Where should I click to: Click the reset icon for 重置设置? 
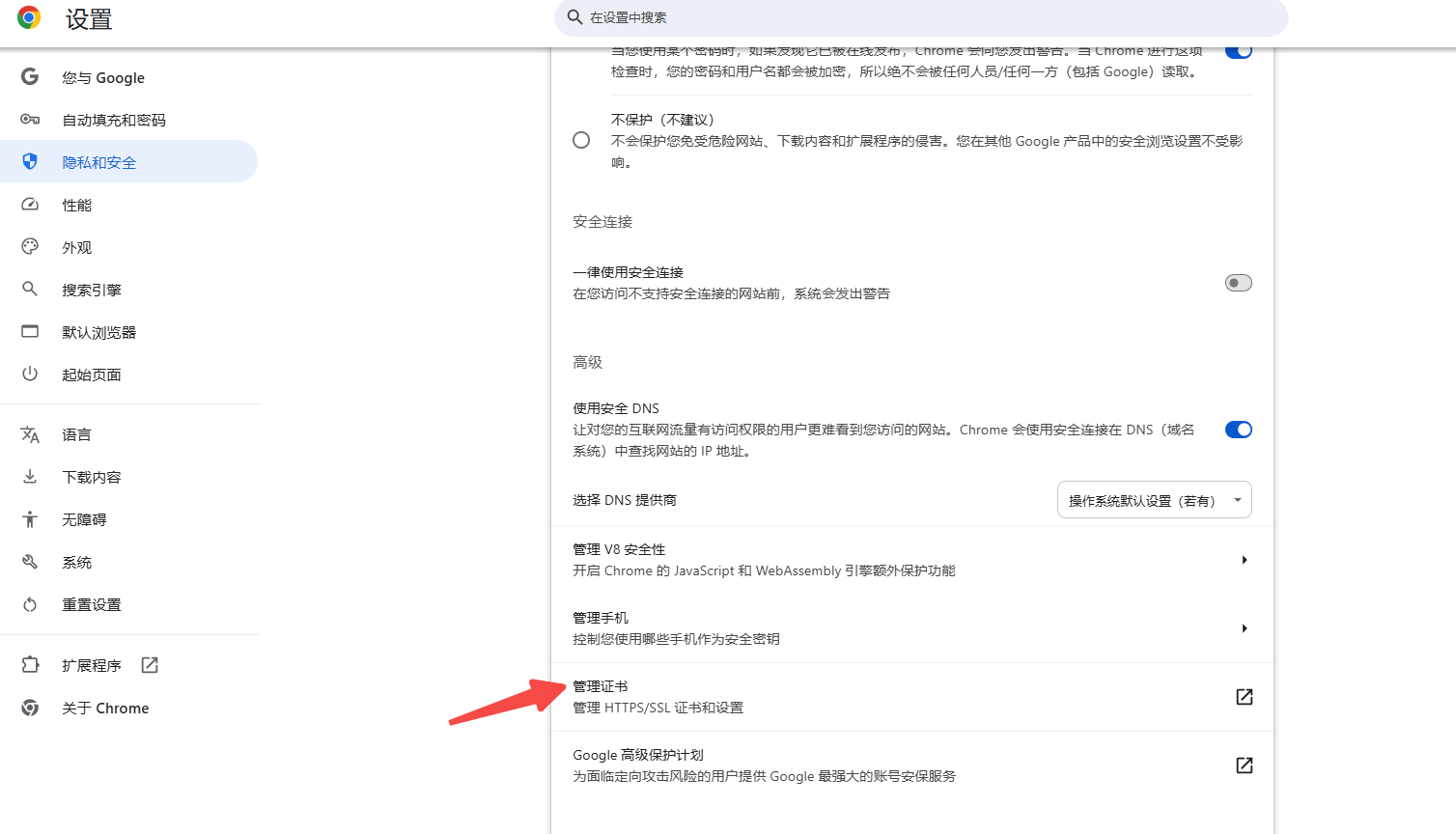point(30,604)
